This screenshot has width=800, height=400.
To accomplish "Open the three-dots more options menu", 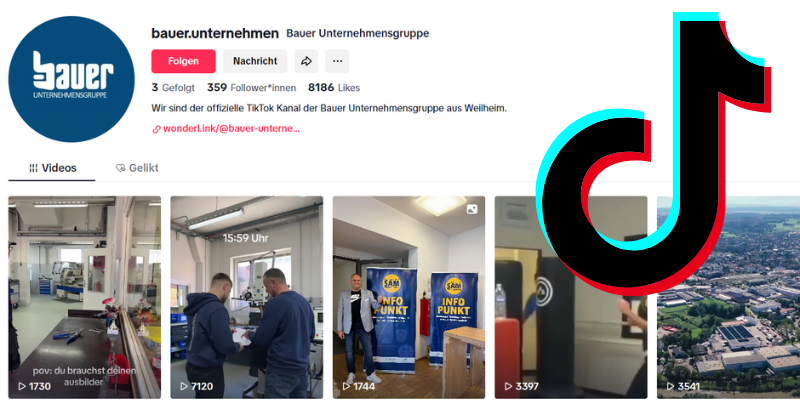I will 337,61.
